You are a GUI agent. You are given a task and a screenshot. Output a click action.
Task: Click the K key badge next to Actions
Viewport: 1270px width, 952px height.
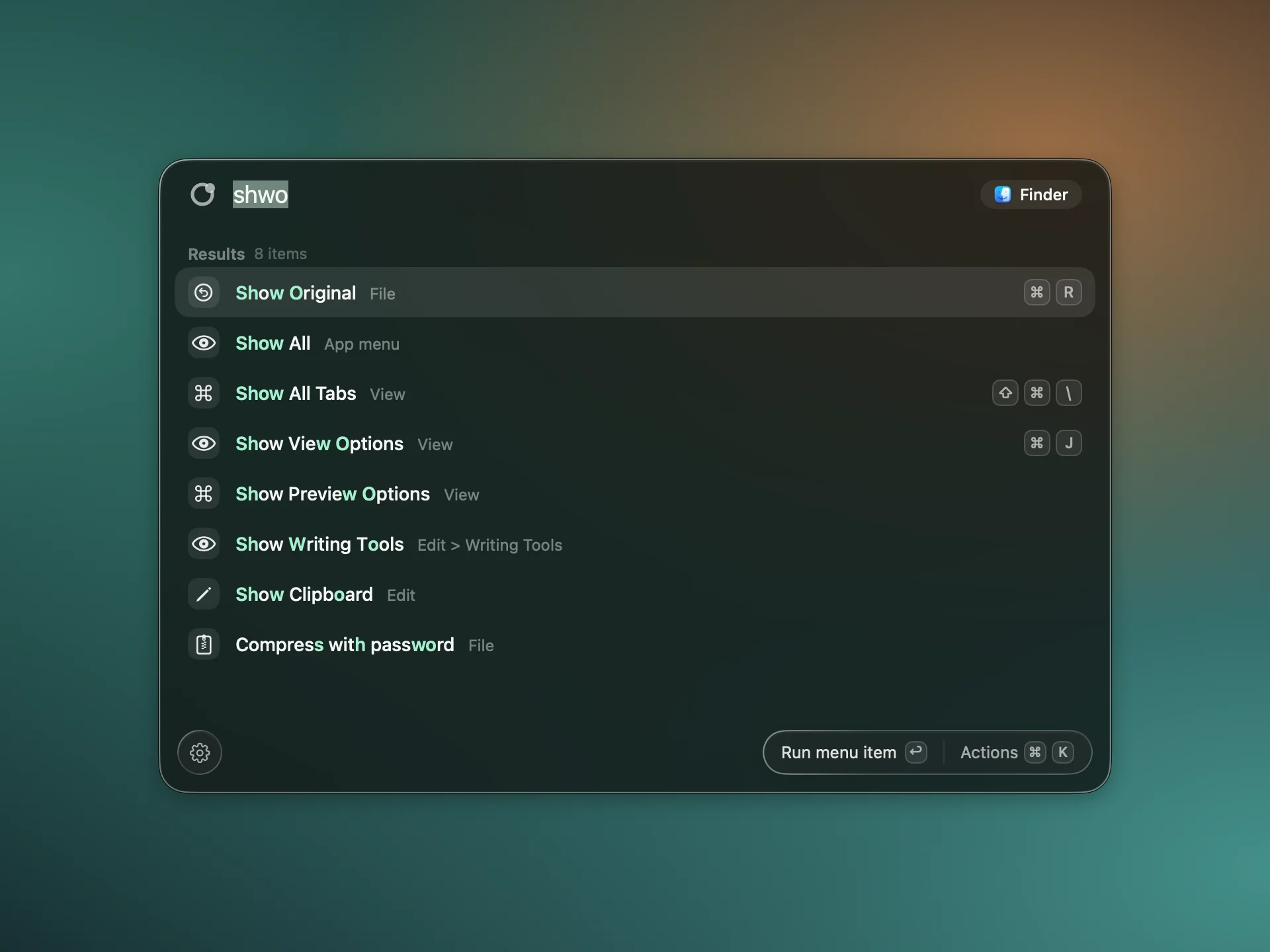(1063, 752)
